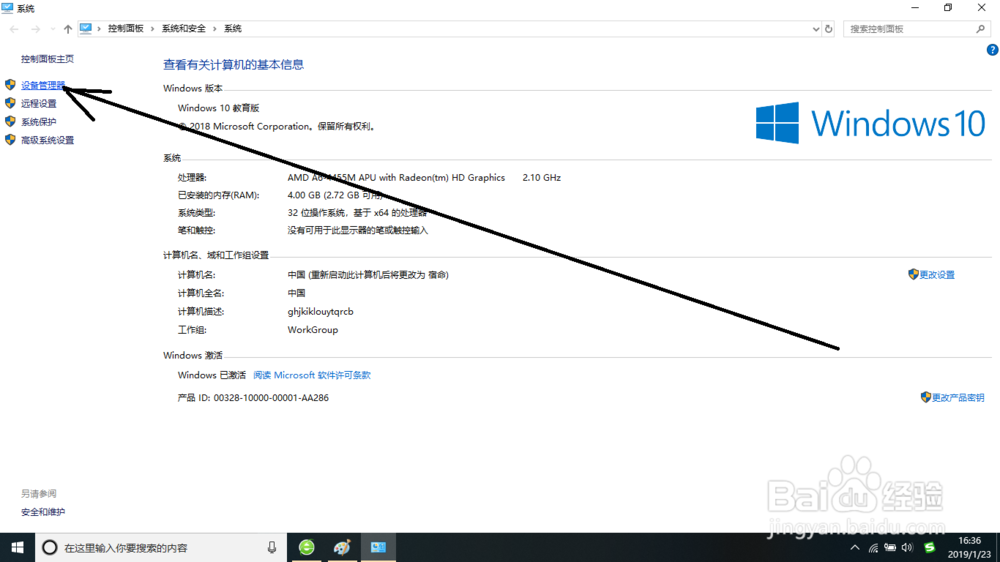
Task: Minimize the System window
Action: (915, 8)
